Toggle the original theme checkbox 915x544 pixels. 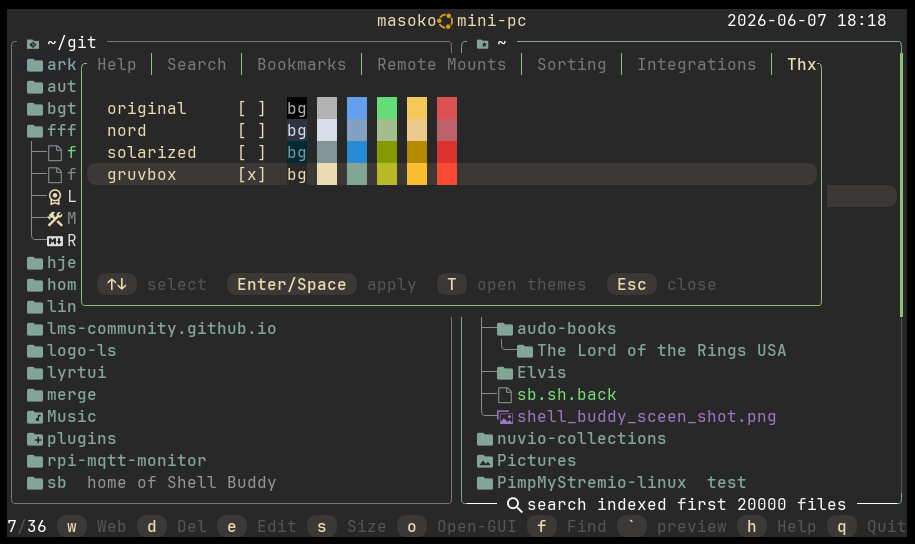252,109
